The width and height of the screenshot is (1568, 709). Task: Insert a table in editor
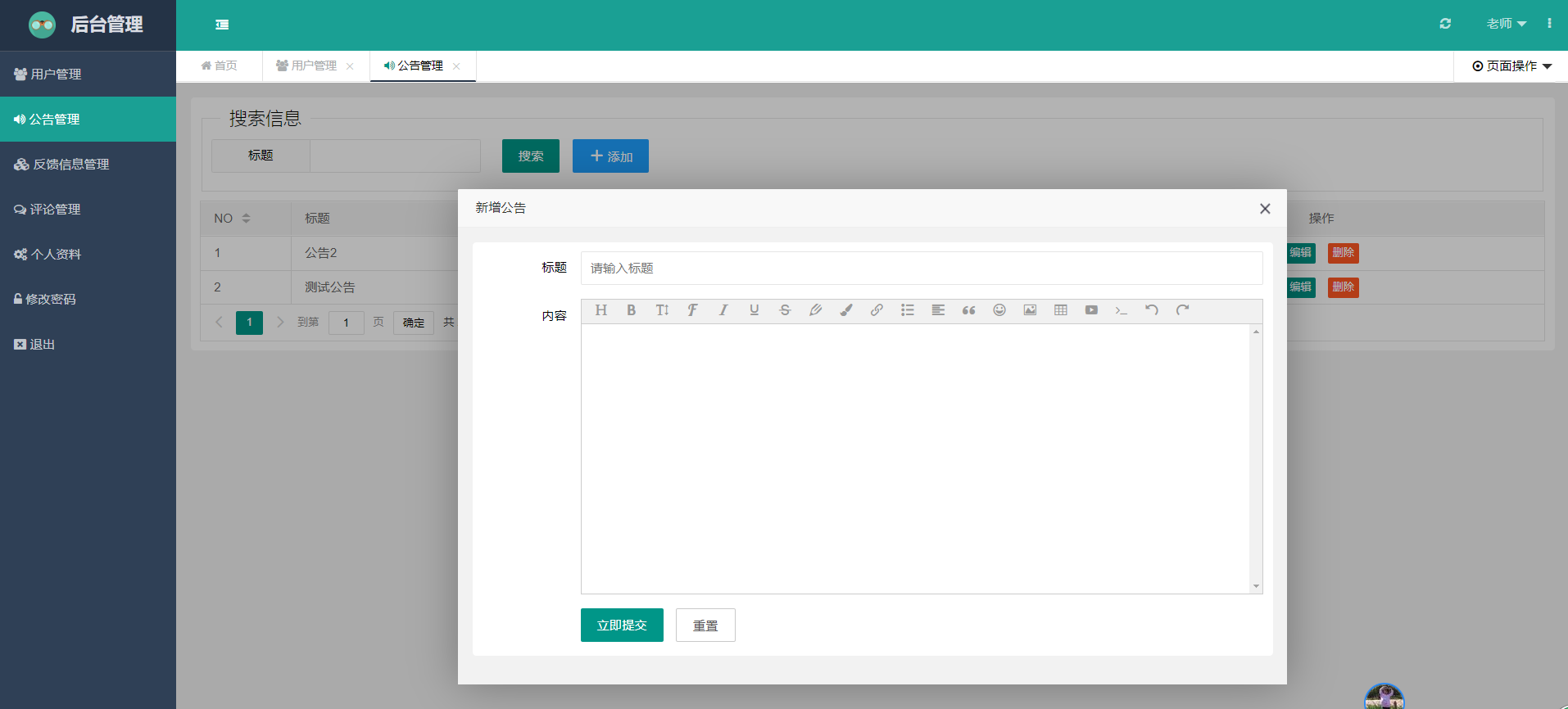(x=1061, y=310)
